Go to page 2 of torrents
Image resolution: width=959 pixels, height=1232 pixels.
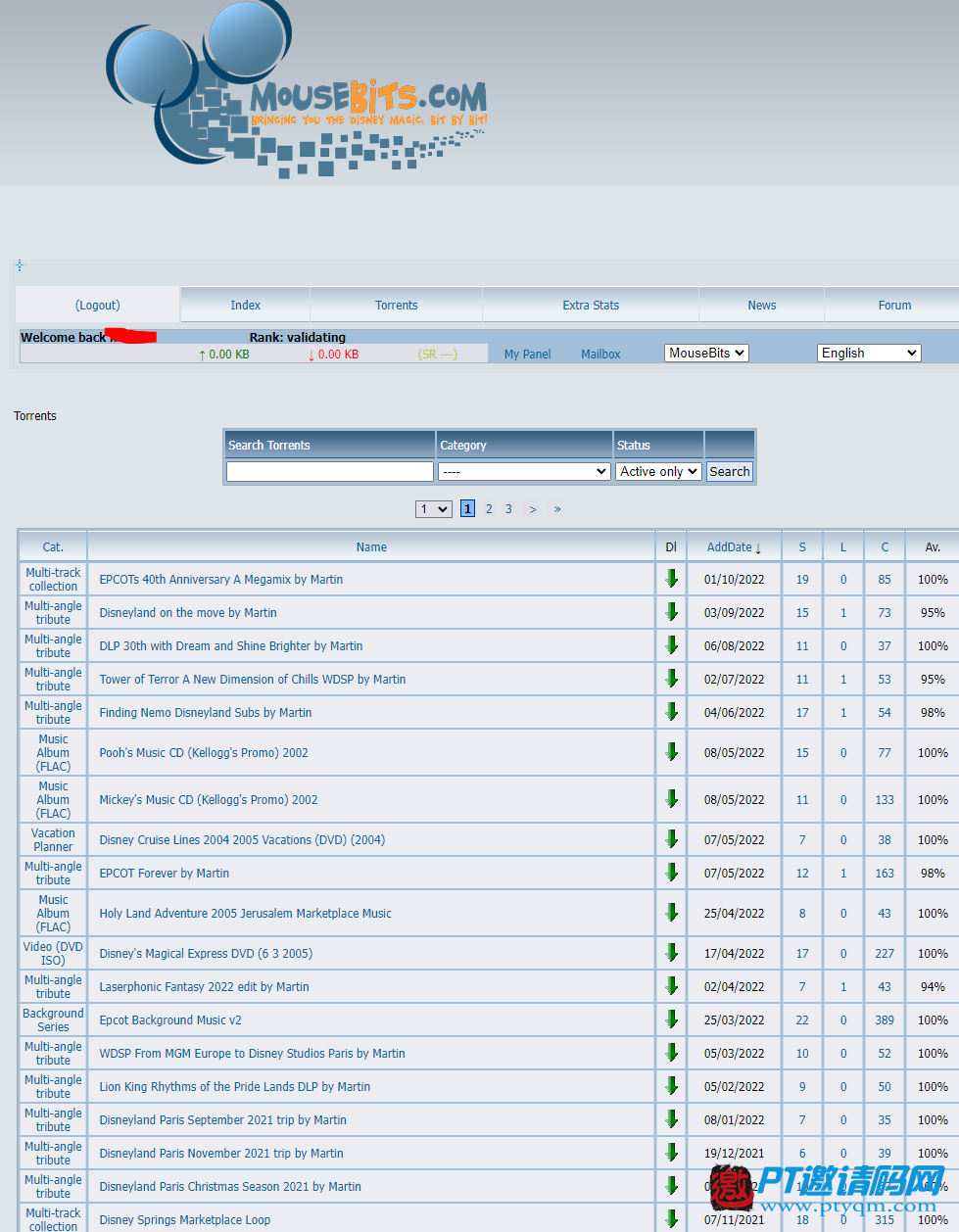pyautogui.click(x=489, y=509)
